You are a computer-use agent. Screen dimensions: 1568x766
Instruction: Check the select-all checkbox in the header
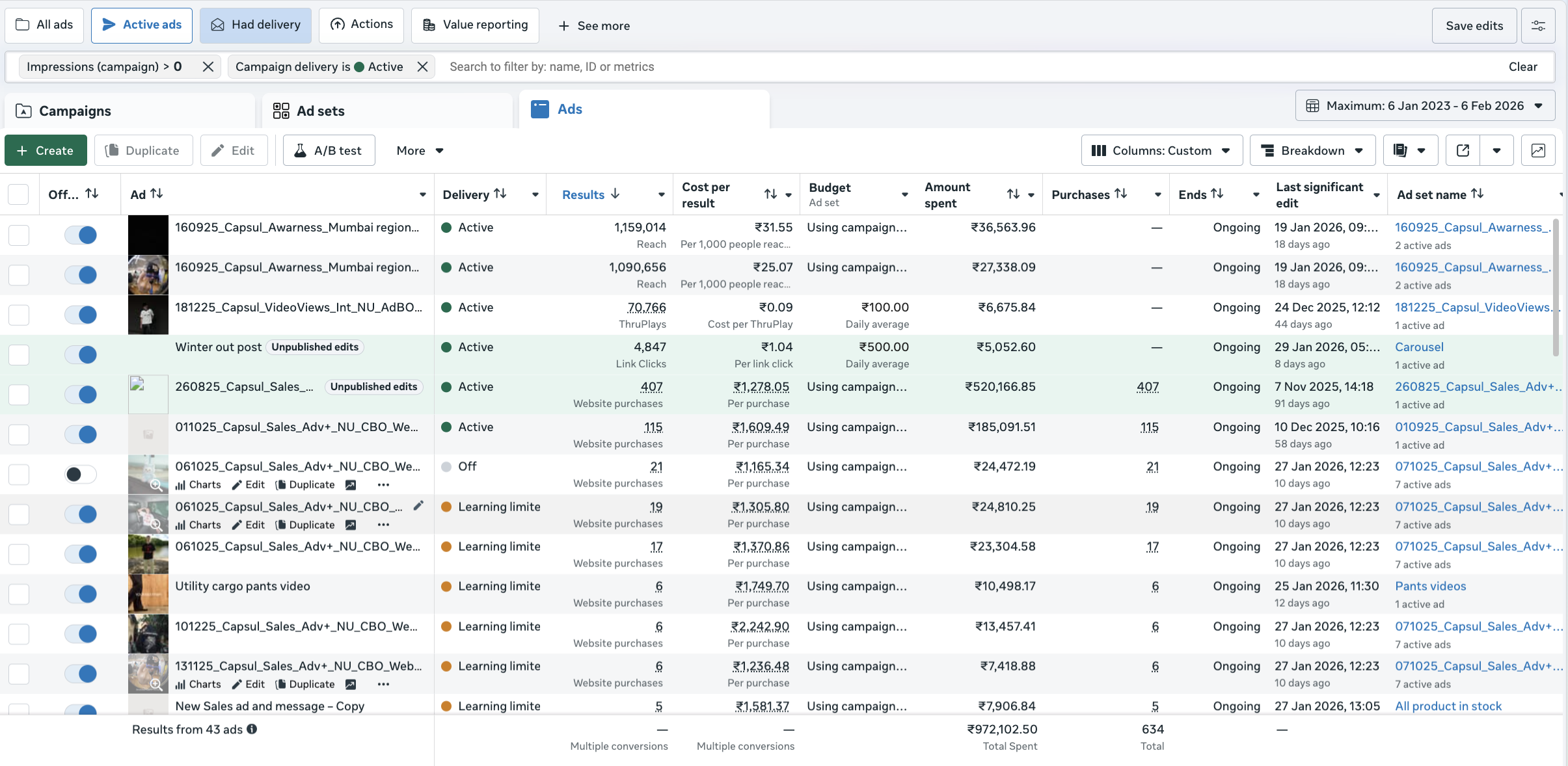coord(18,194)
